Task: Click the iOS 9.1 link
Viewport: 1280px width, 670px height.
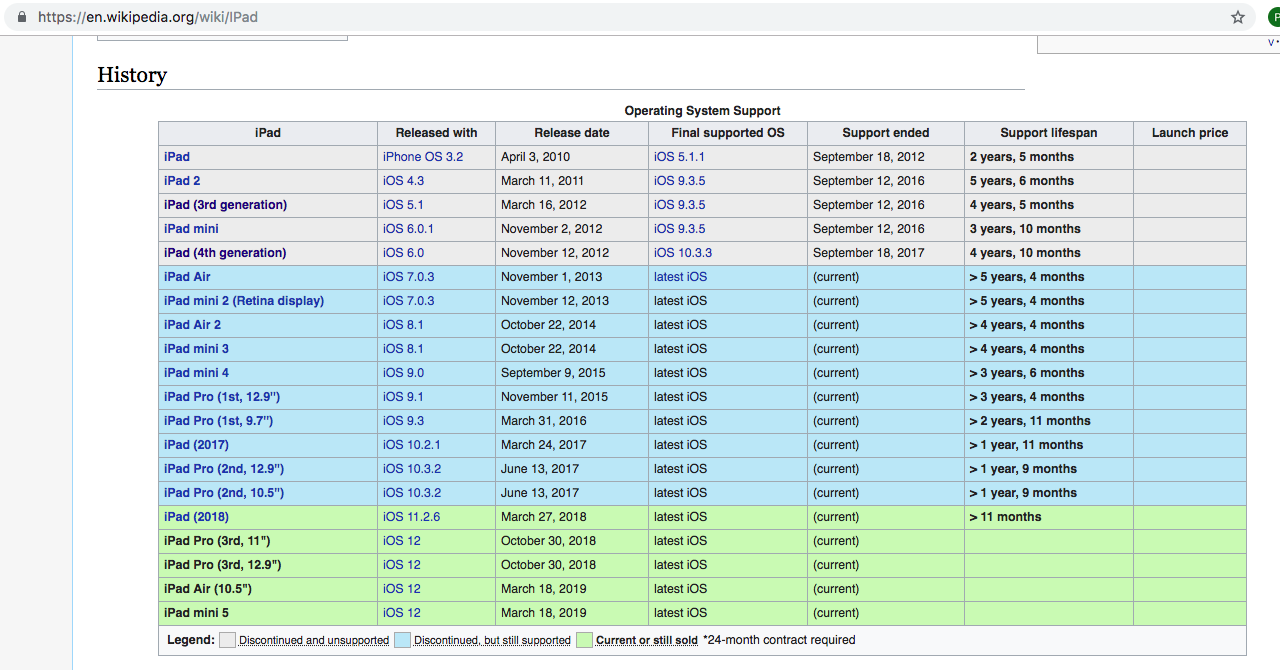Action: tap(403, 397)
